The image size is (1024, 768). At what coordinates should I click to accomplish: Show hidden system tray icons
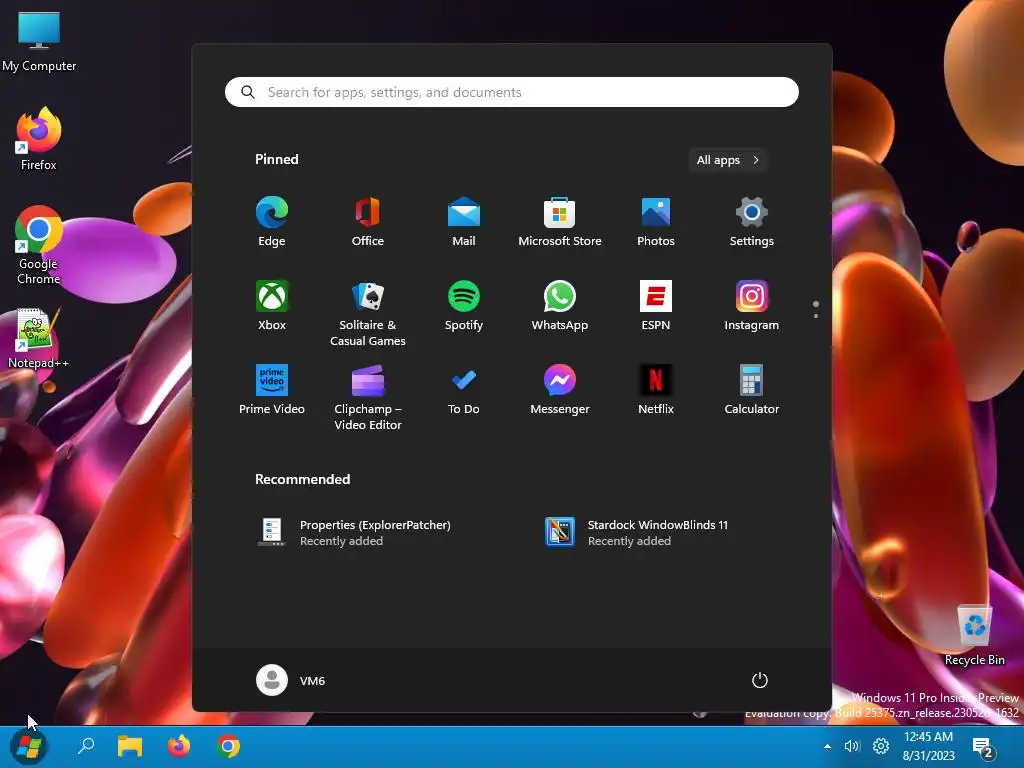tap(827, 746)
